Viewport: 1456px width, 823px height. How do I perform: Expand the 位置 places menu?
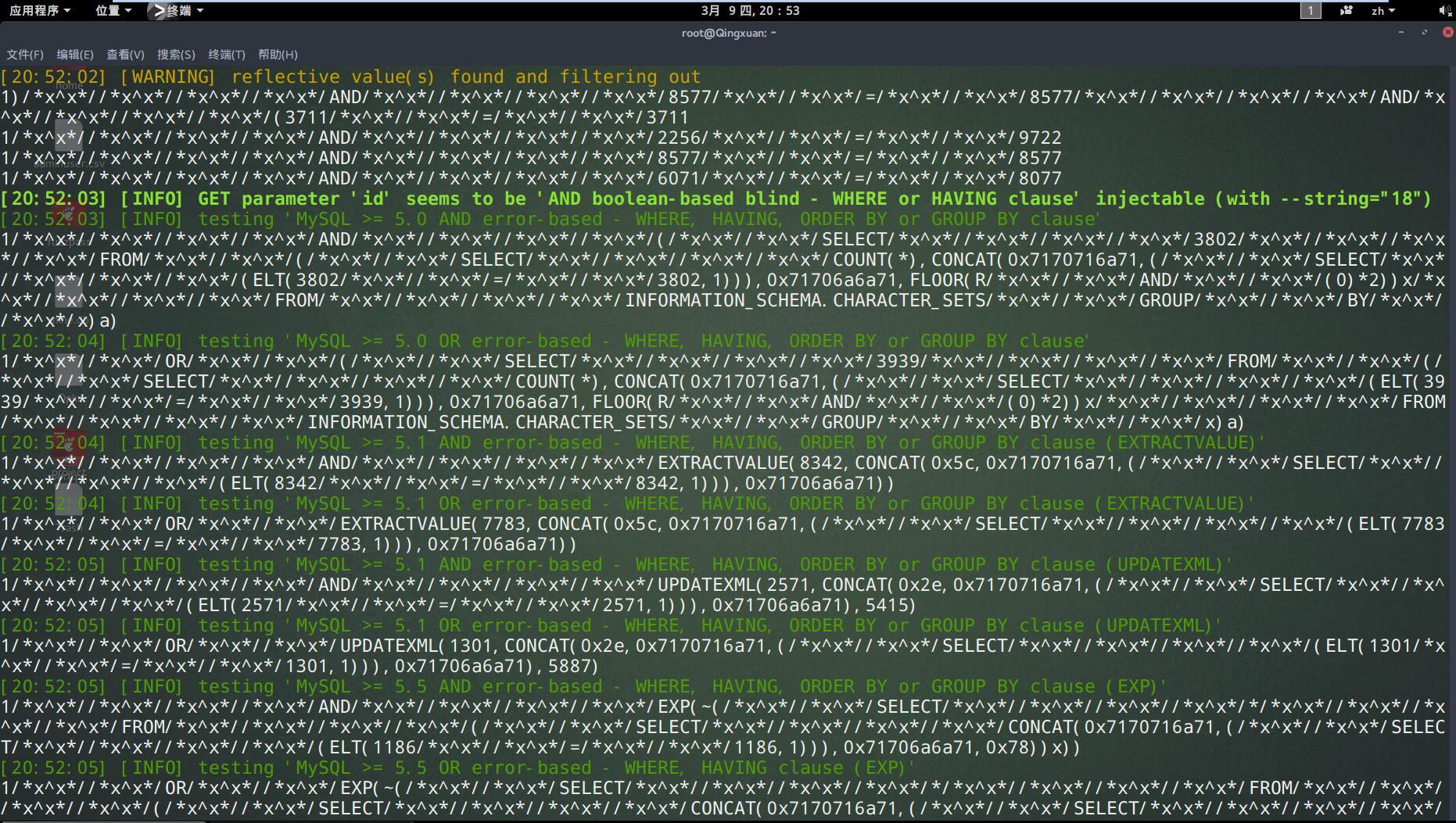tap(113, 10)
